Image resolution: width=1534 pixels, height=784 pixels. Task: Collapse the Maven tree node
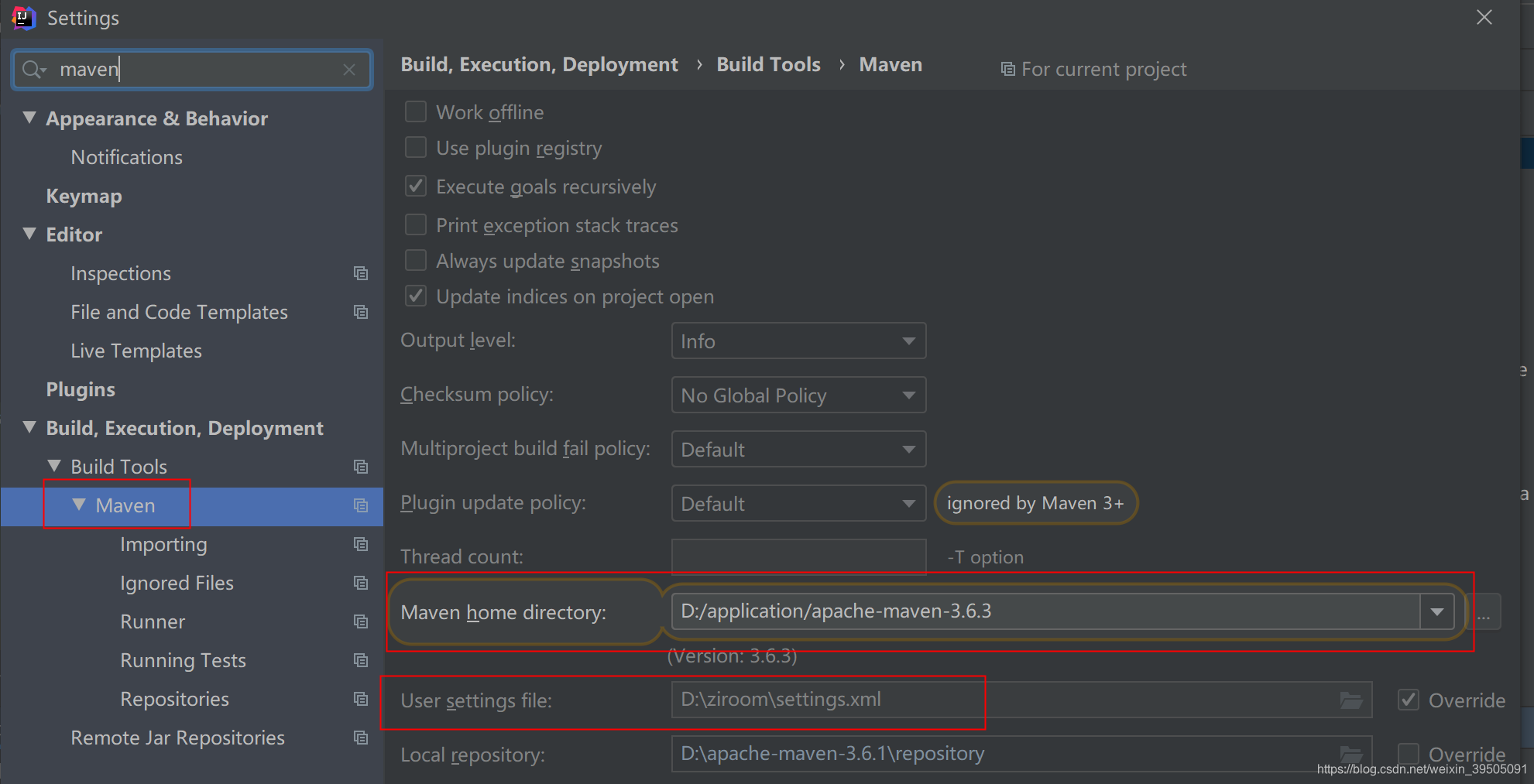pyautogui.click(x=79, y=505)
